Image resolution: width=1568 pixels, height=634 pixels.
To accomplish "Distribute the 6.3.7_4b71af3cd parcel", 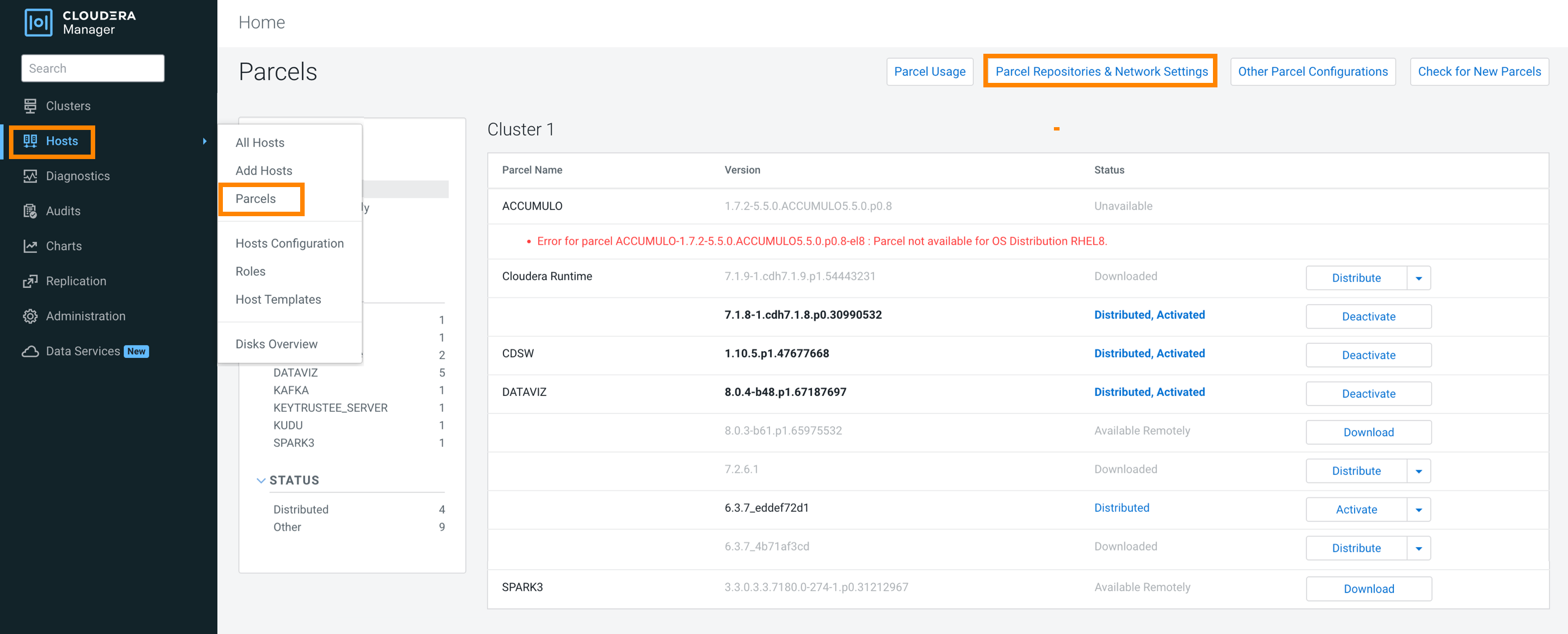I will coord(1356,549).
